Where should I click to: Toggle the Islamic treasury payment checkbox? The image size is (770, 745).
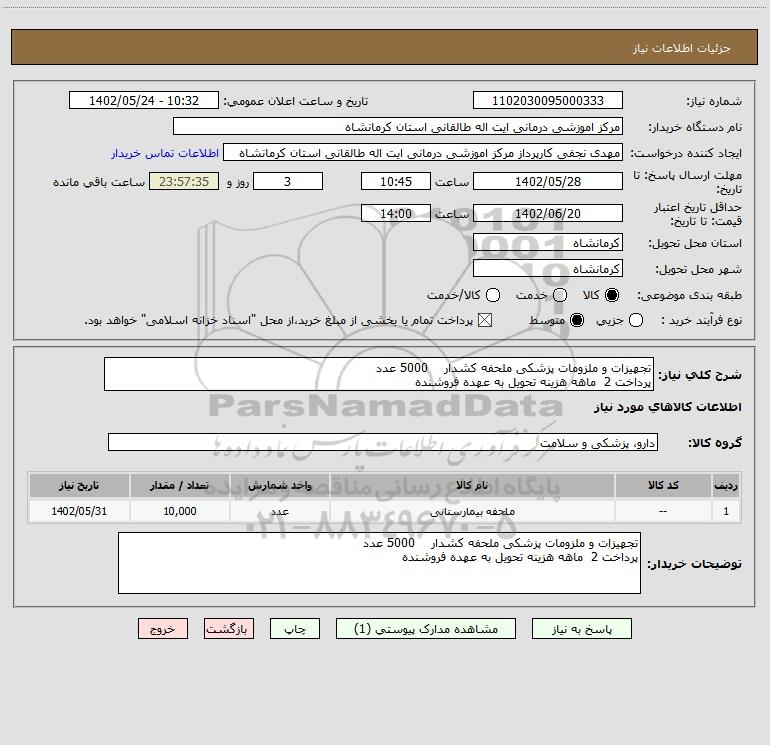point(485,320)
